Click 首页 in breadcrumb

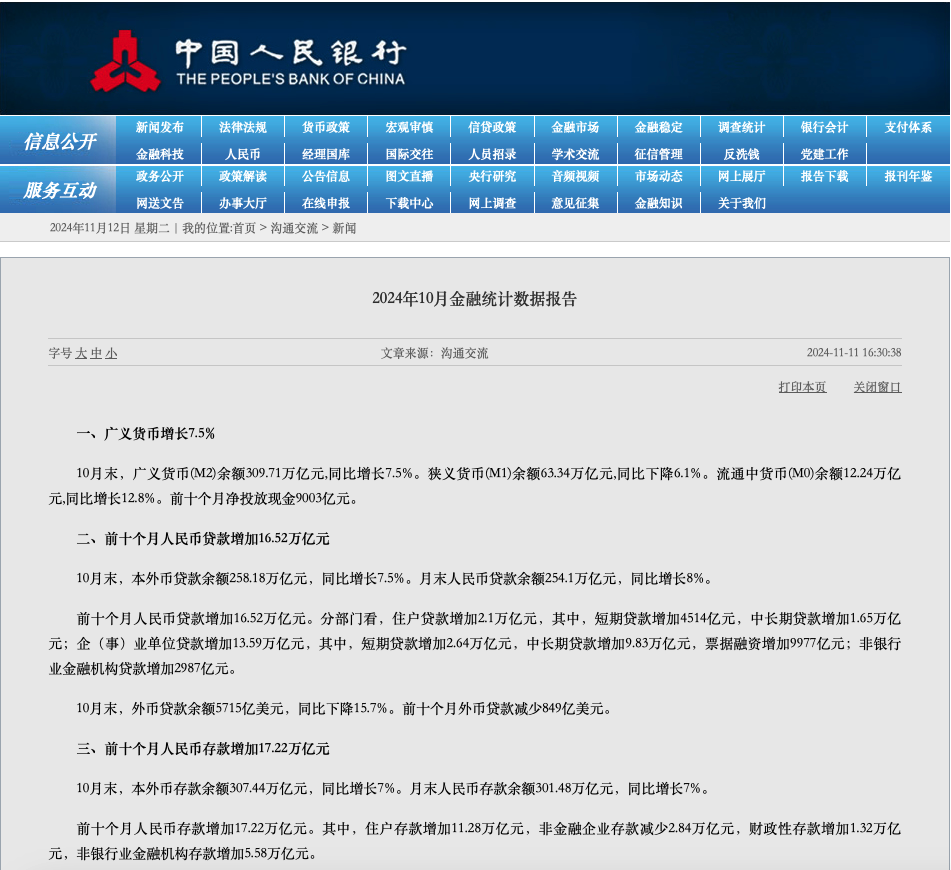point(244,228)
